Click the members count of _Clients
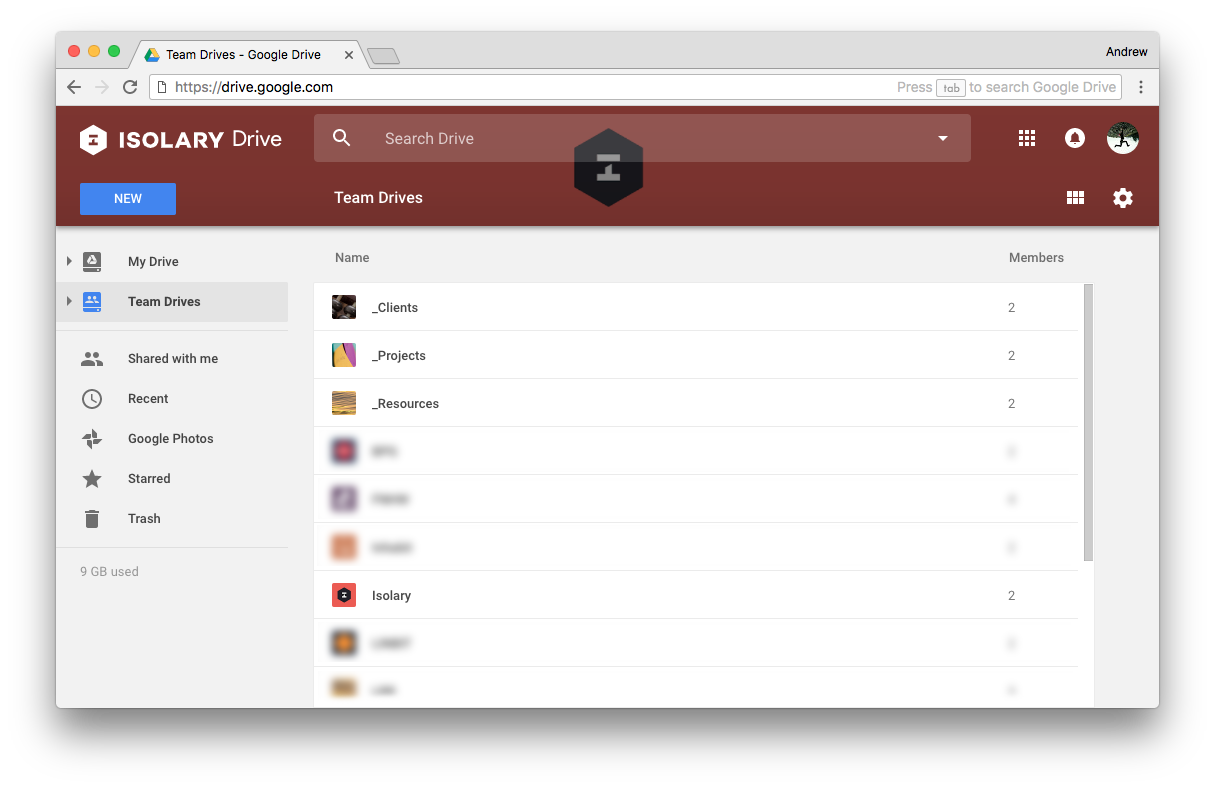The height and width of the screenshot is (788, 1215). tap(1011, 308)
